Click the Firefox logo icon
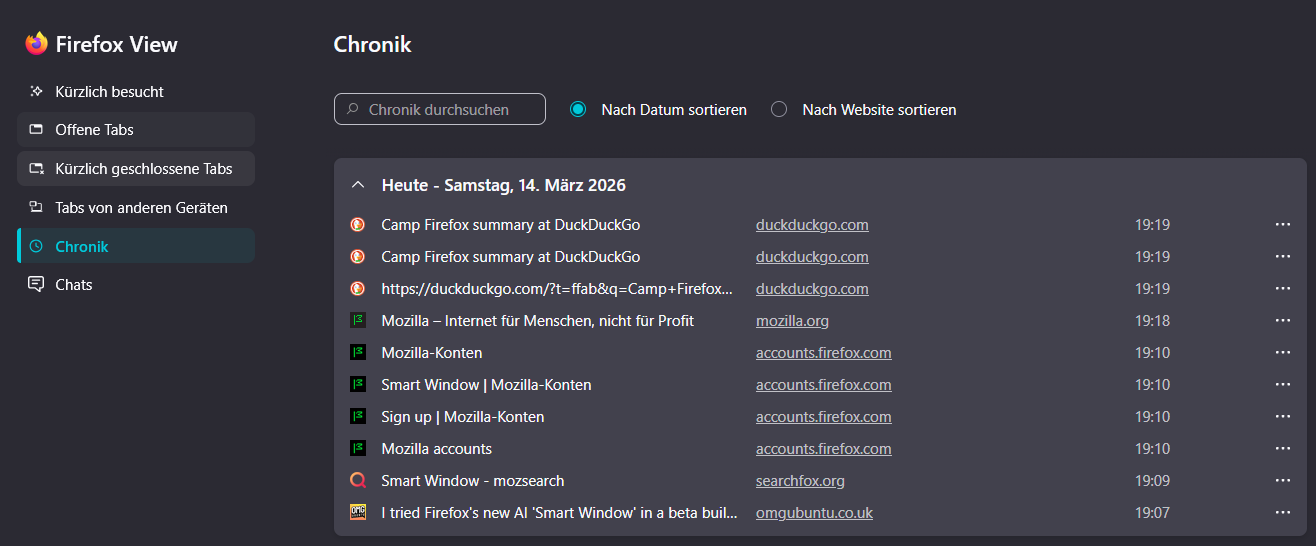 click(37, 43)
